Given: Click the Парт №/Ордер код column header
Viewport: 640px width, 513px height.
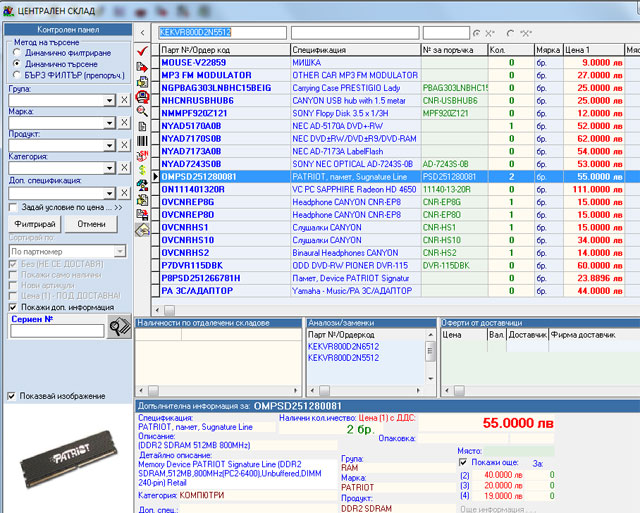Looking at the screenshot, I should coord(224,50).
